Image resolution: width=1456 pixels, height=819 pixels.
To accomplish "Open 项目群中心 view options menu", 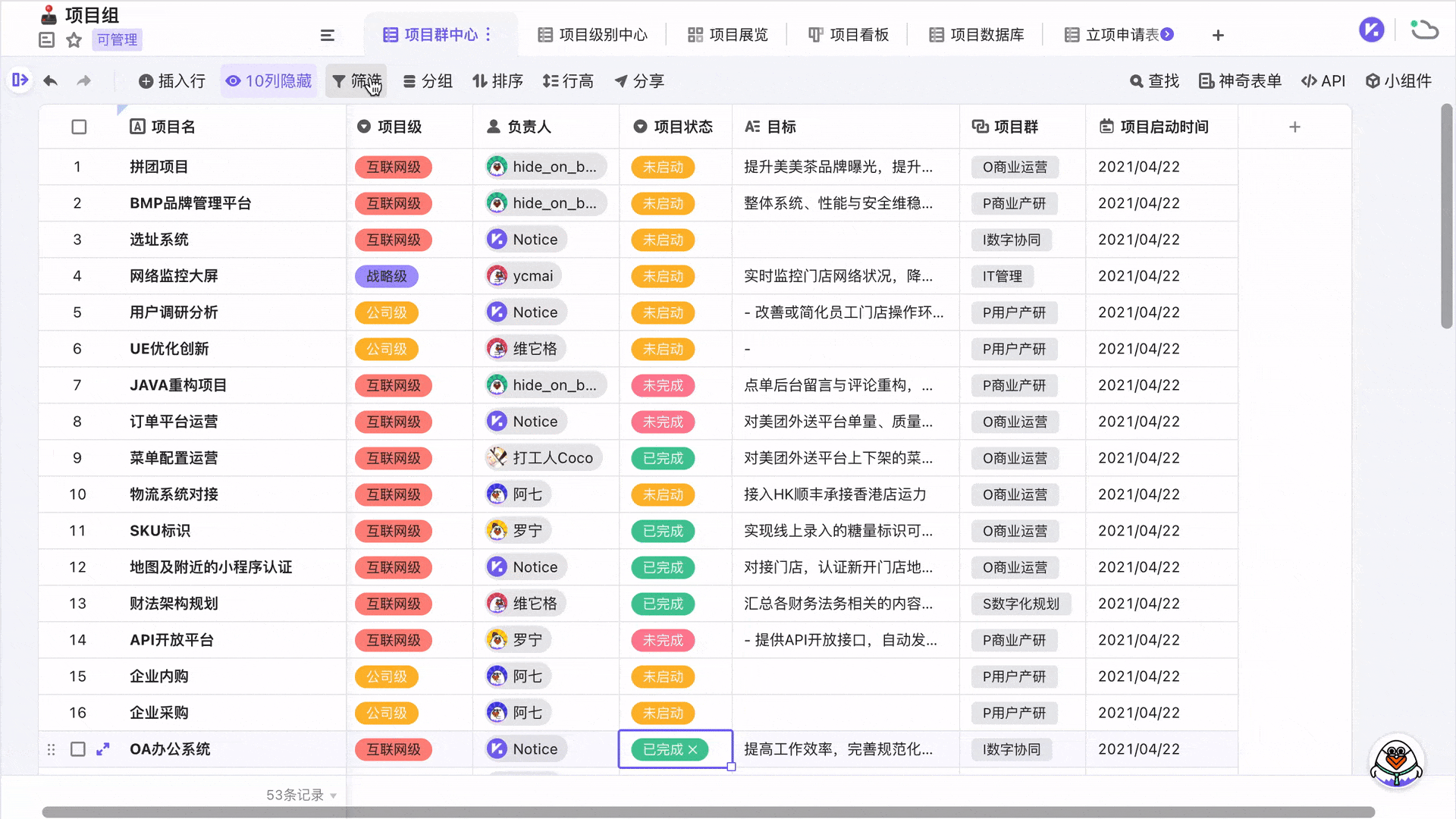I will pos(490,34).
